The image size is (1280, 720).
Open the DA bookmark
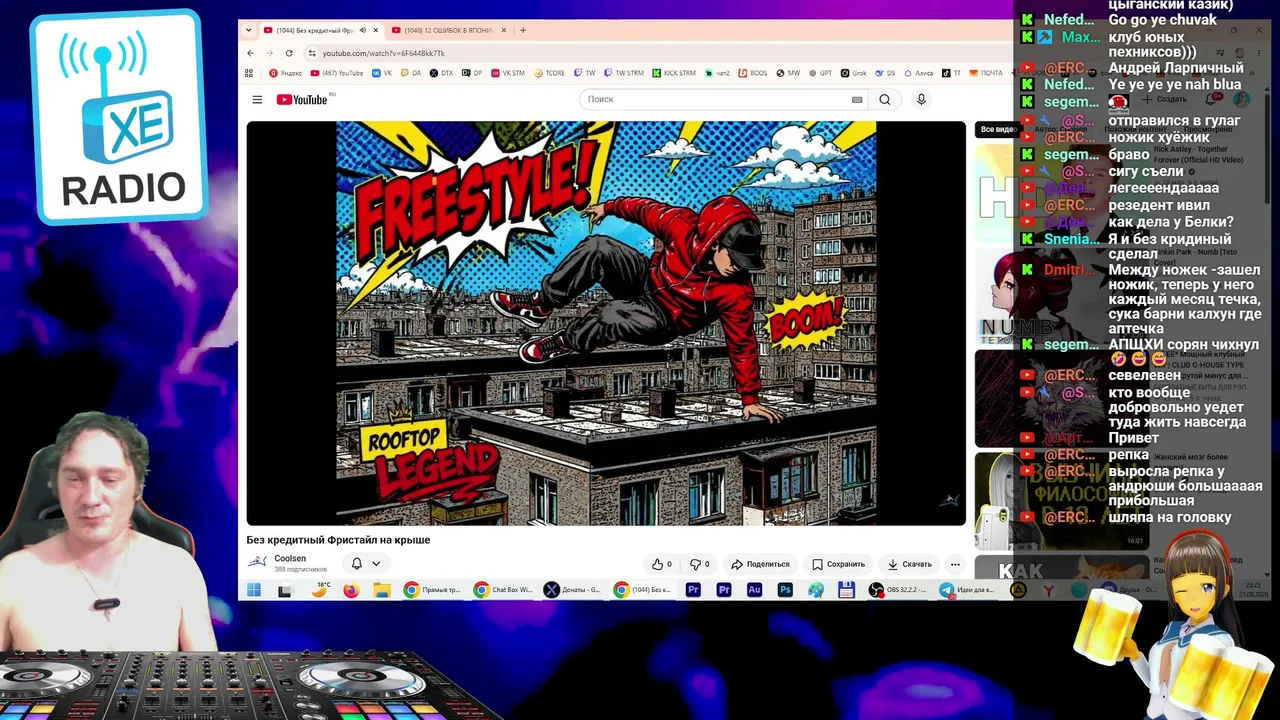pyautogui.click(x=411, y=73)
